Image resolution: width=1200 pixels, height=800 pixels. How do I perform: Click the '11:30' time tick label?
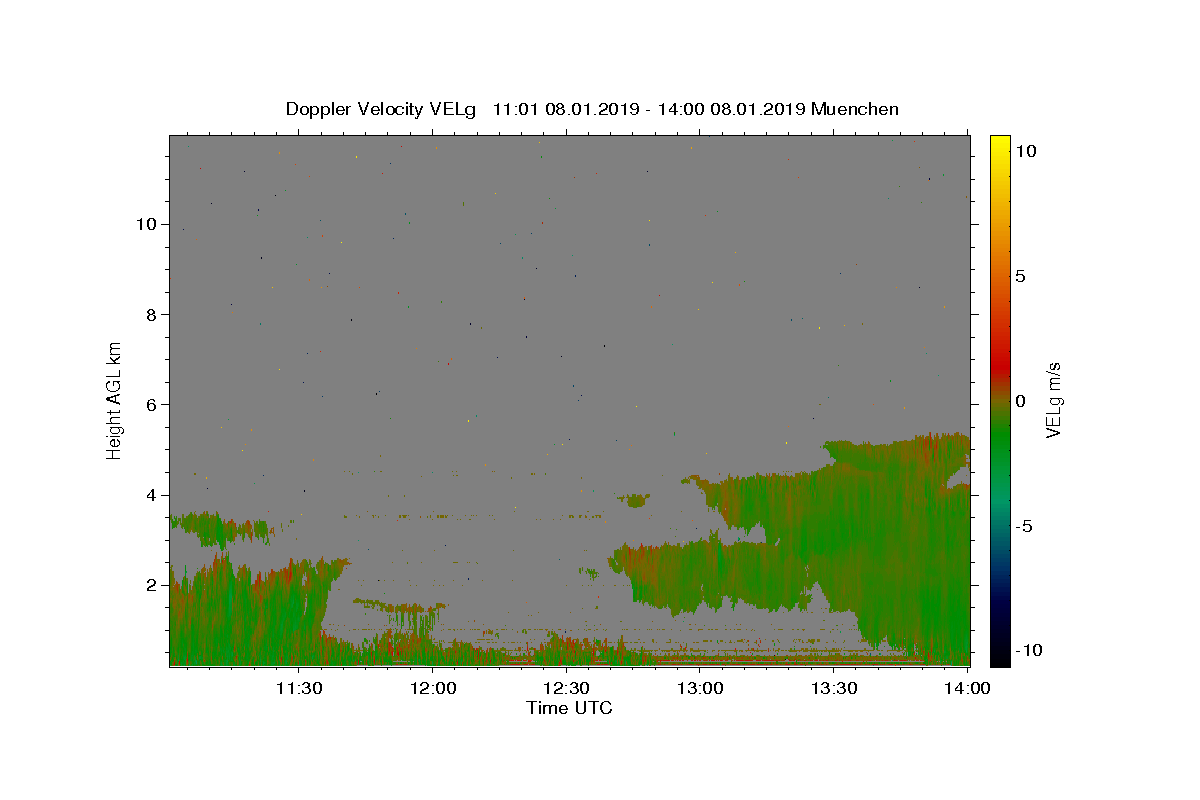pyautogui.click(x=298, y=688)
